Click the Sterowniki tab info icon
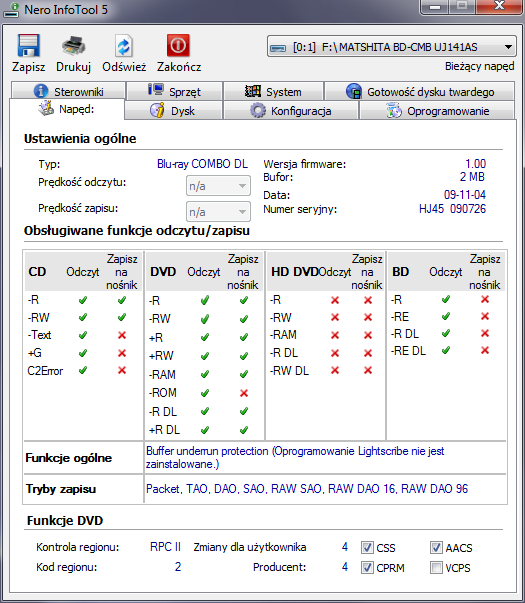Screen dimensions: 525x603 tap(41, 91)
